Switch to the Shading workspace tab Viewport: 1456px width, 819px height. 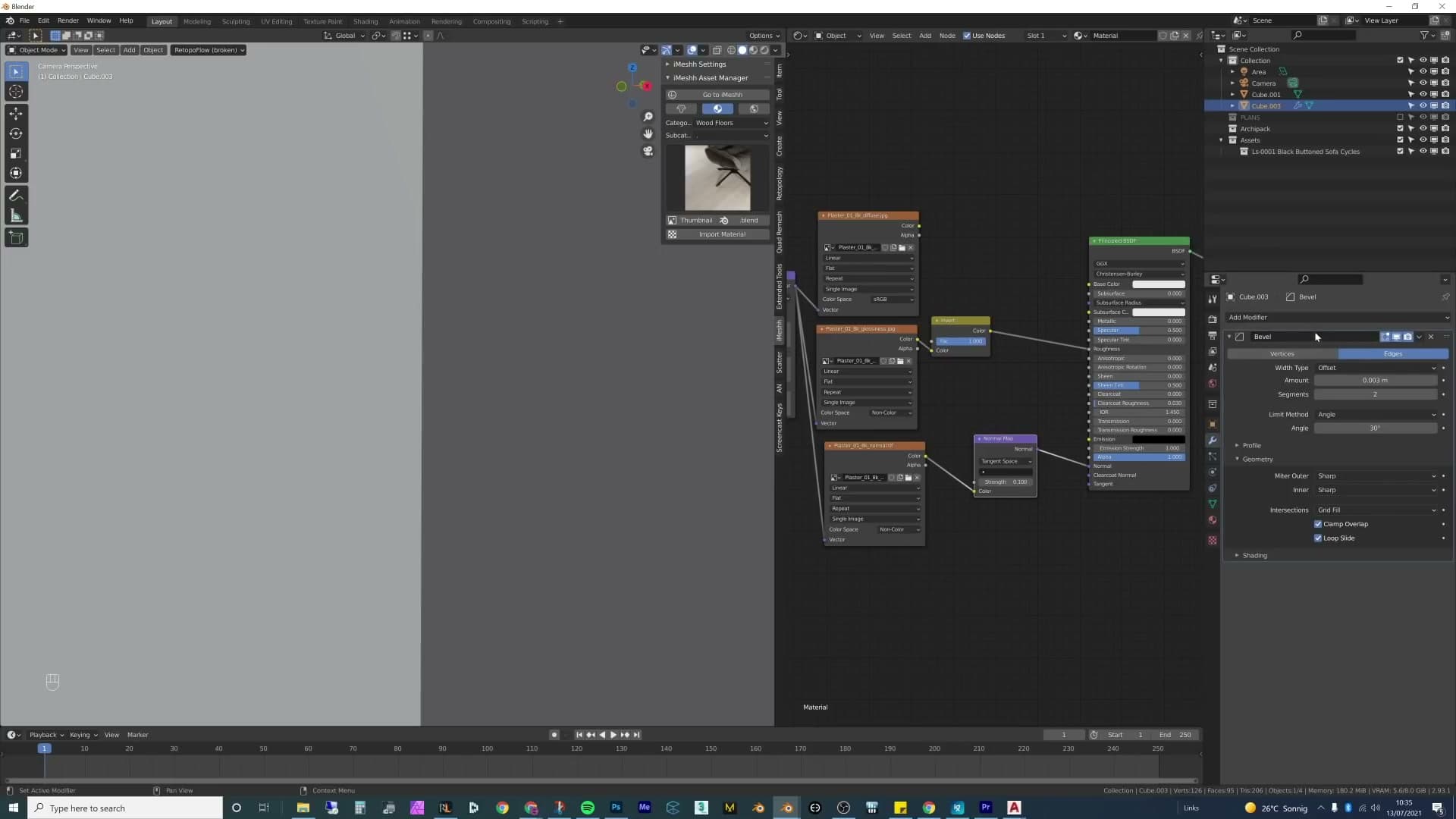point(366,22)
